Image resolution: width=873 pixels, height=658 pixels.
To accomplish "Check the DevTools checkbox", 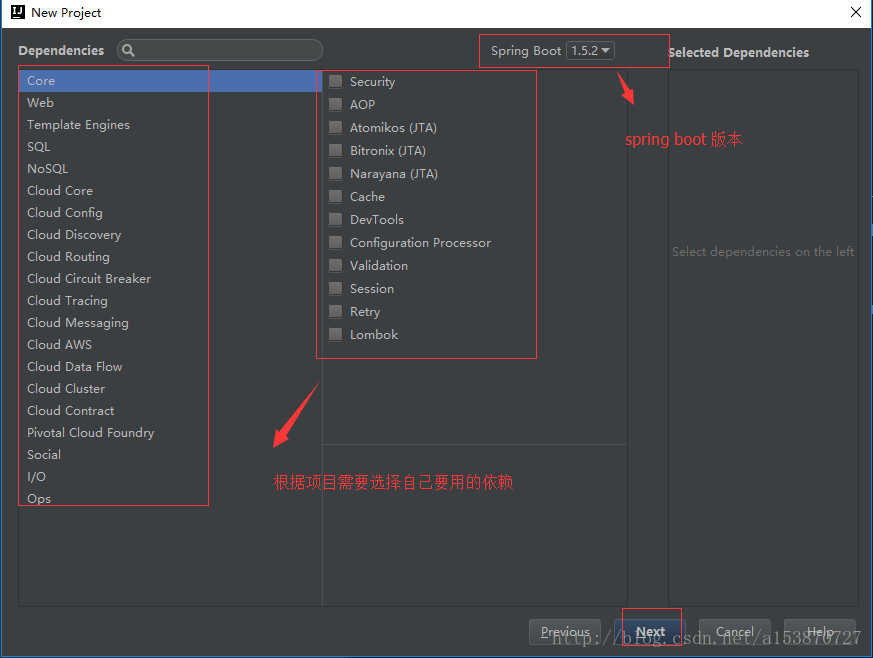I will click(x=335, y=219).
